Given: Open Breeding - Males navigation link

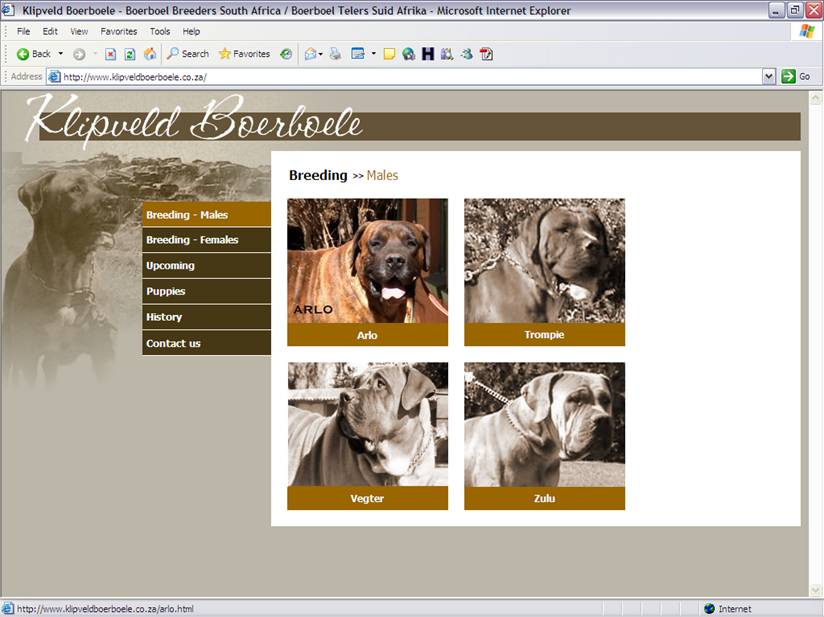Looking at the screenshot, I should pos(206,214).
